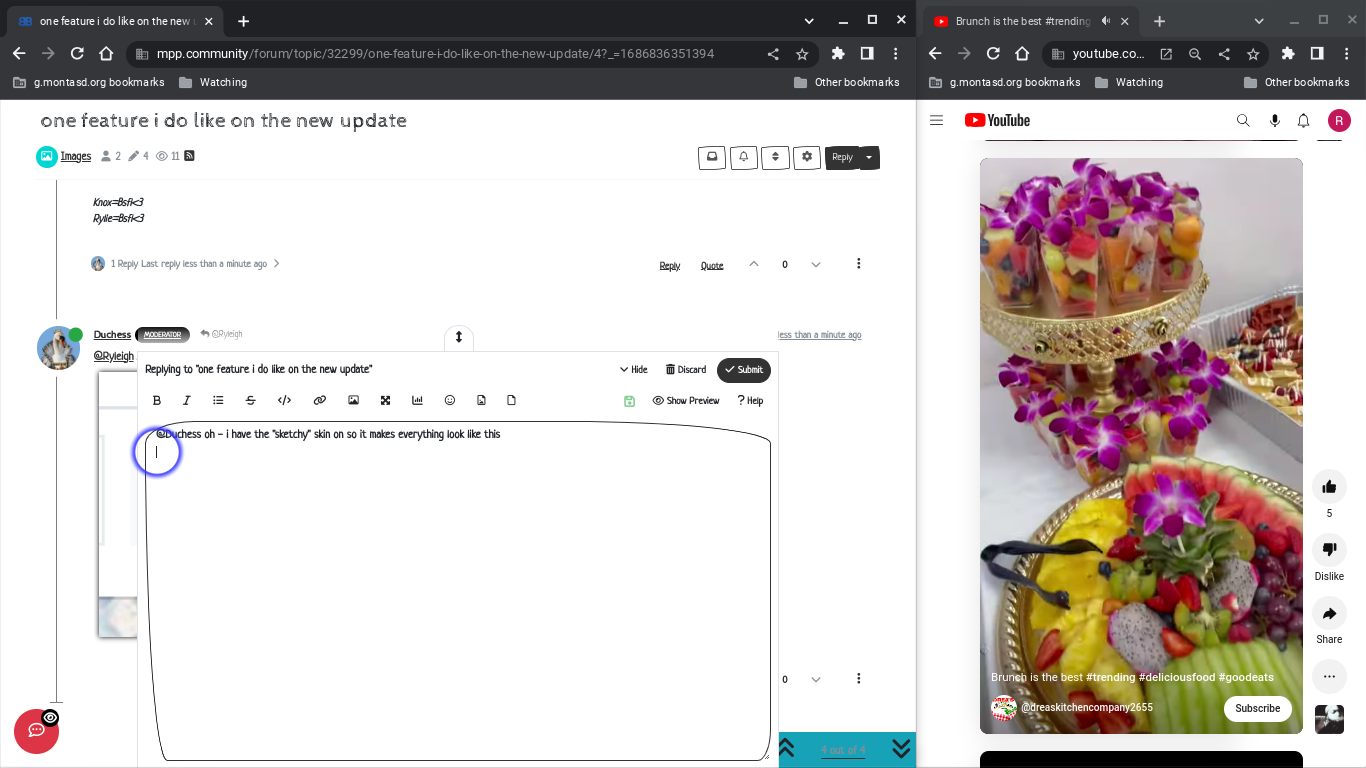
Task: Click the forum topic tools gear icon
Action: (807, 157)
